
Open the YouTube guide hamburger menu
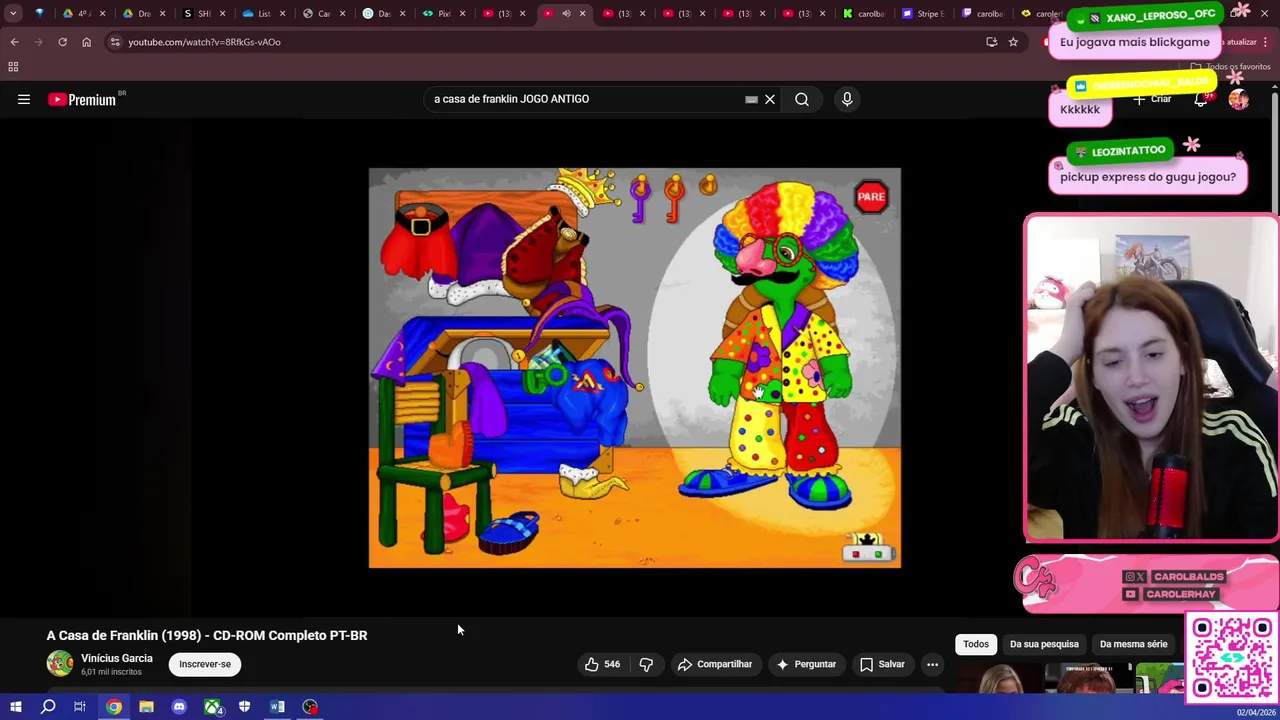click(x=24, y=99)
